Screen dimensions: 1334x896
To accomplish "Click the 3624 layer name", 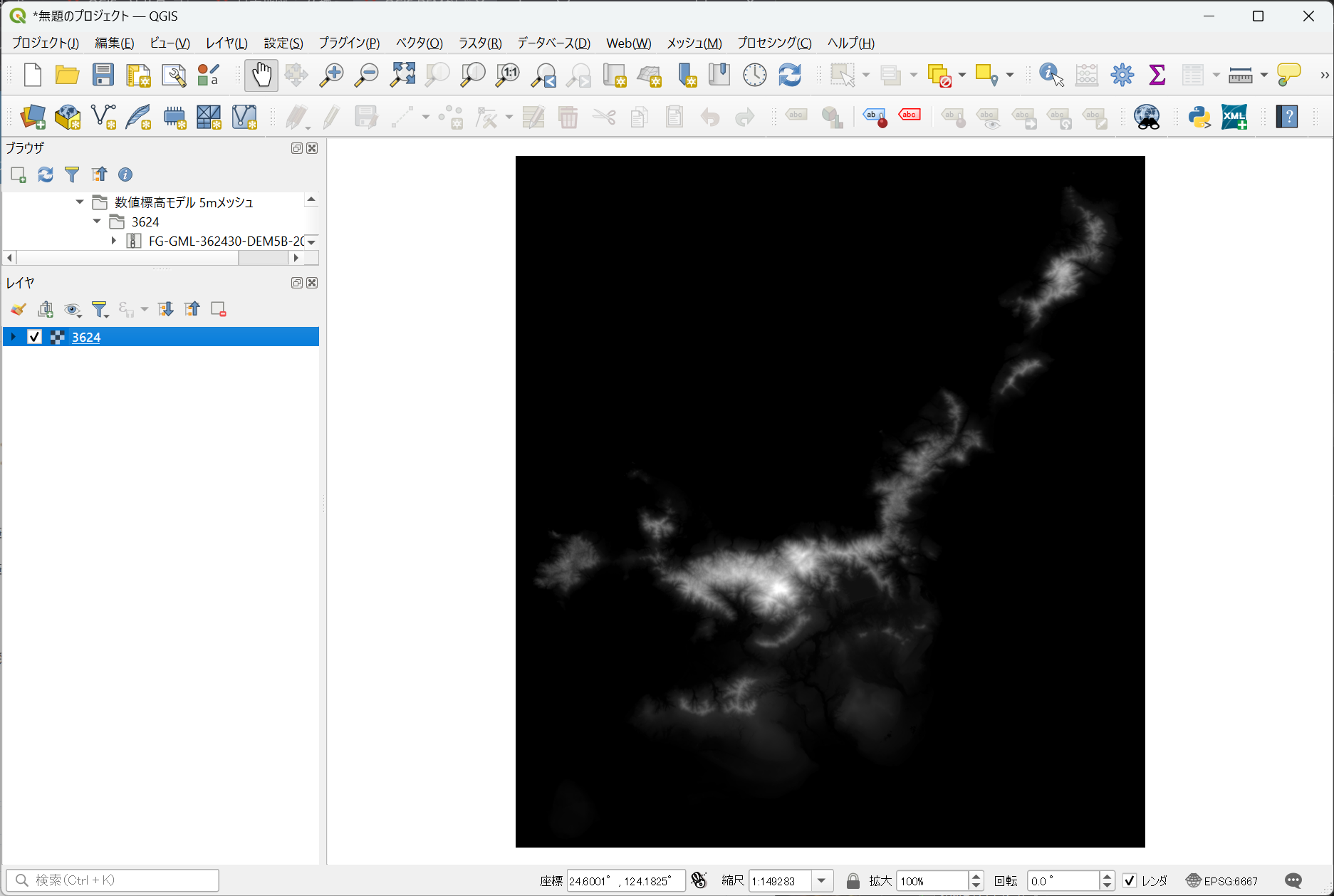I will point(86,338).
